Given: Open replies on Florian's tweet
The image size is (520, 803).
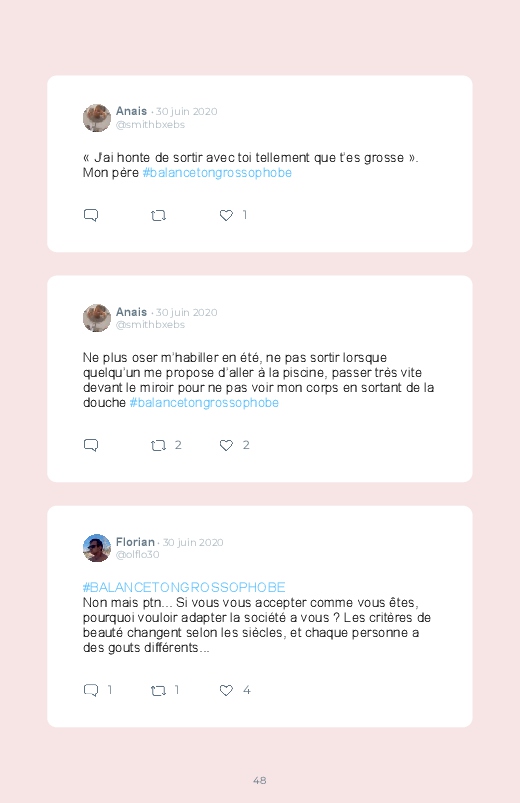Looking at the screenshot, I should [x=91, y=690].
